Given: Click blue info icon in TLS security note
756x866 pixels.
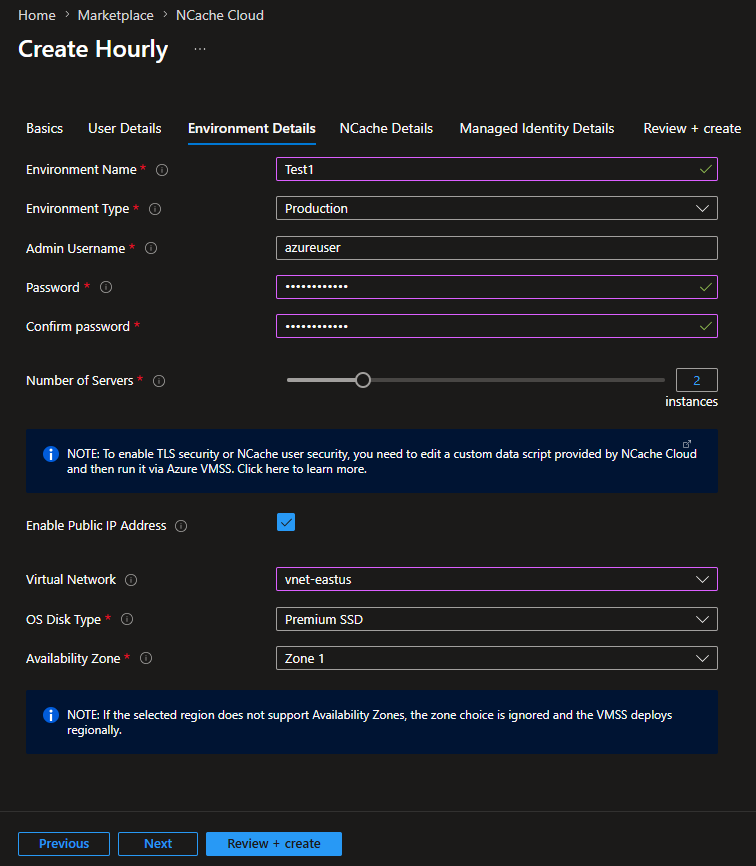Looking at the screenshot, I should click(51, 454).
